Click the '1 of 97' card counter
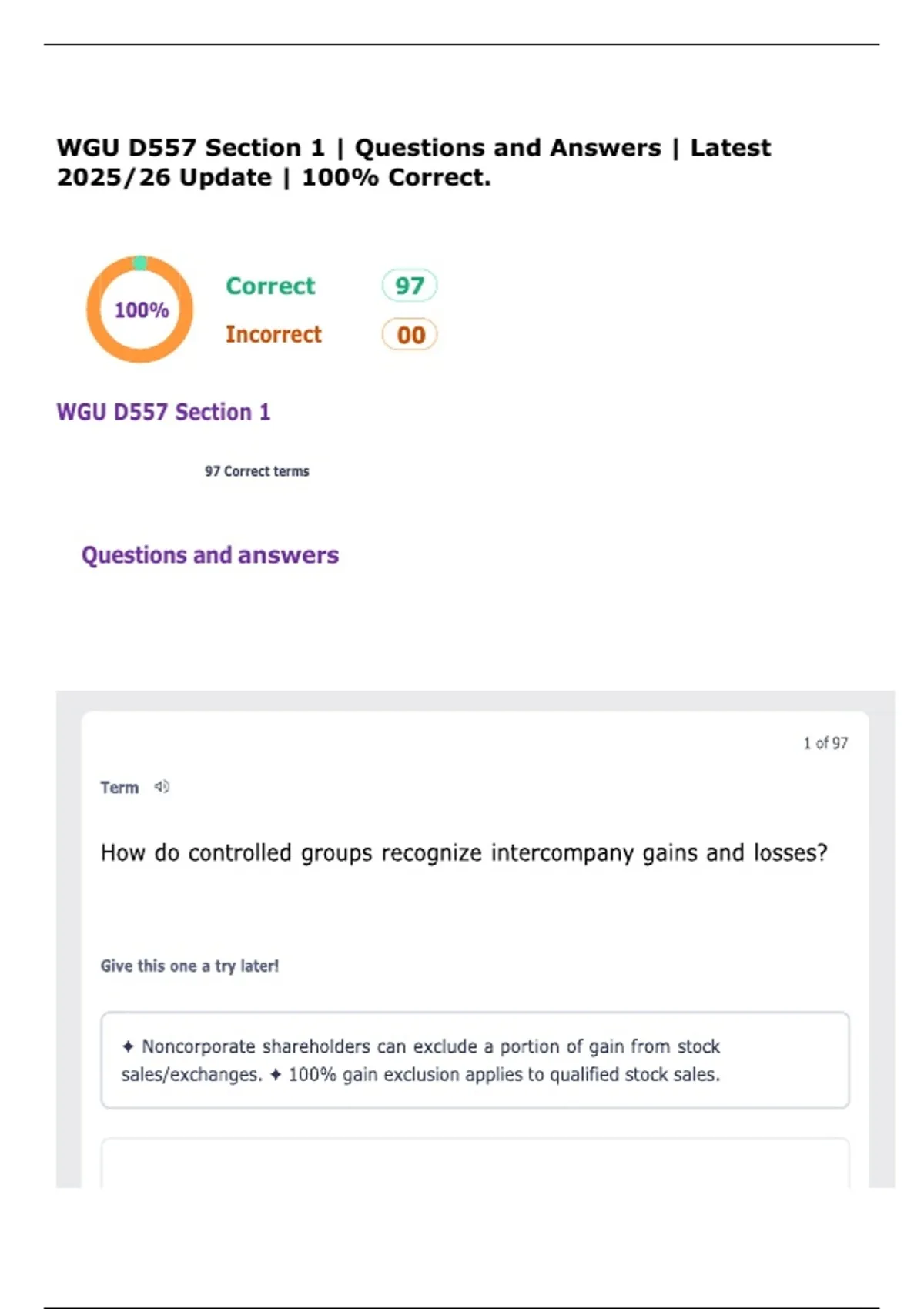This screenshot has height=1309, width=924. [x=825, y=743]
